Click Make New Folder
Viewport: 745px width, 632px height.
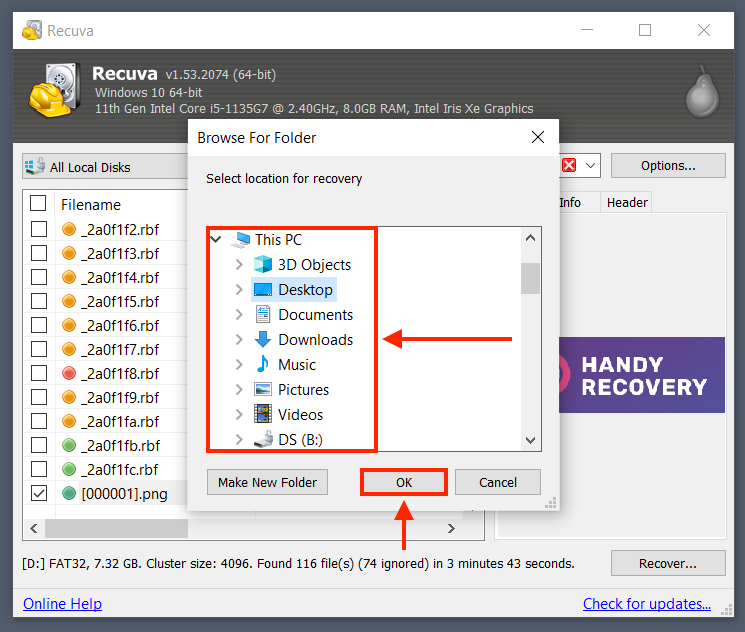(x=267, y=482)
